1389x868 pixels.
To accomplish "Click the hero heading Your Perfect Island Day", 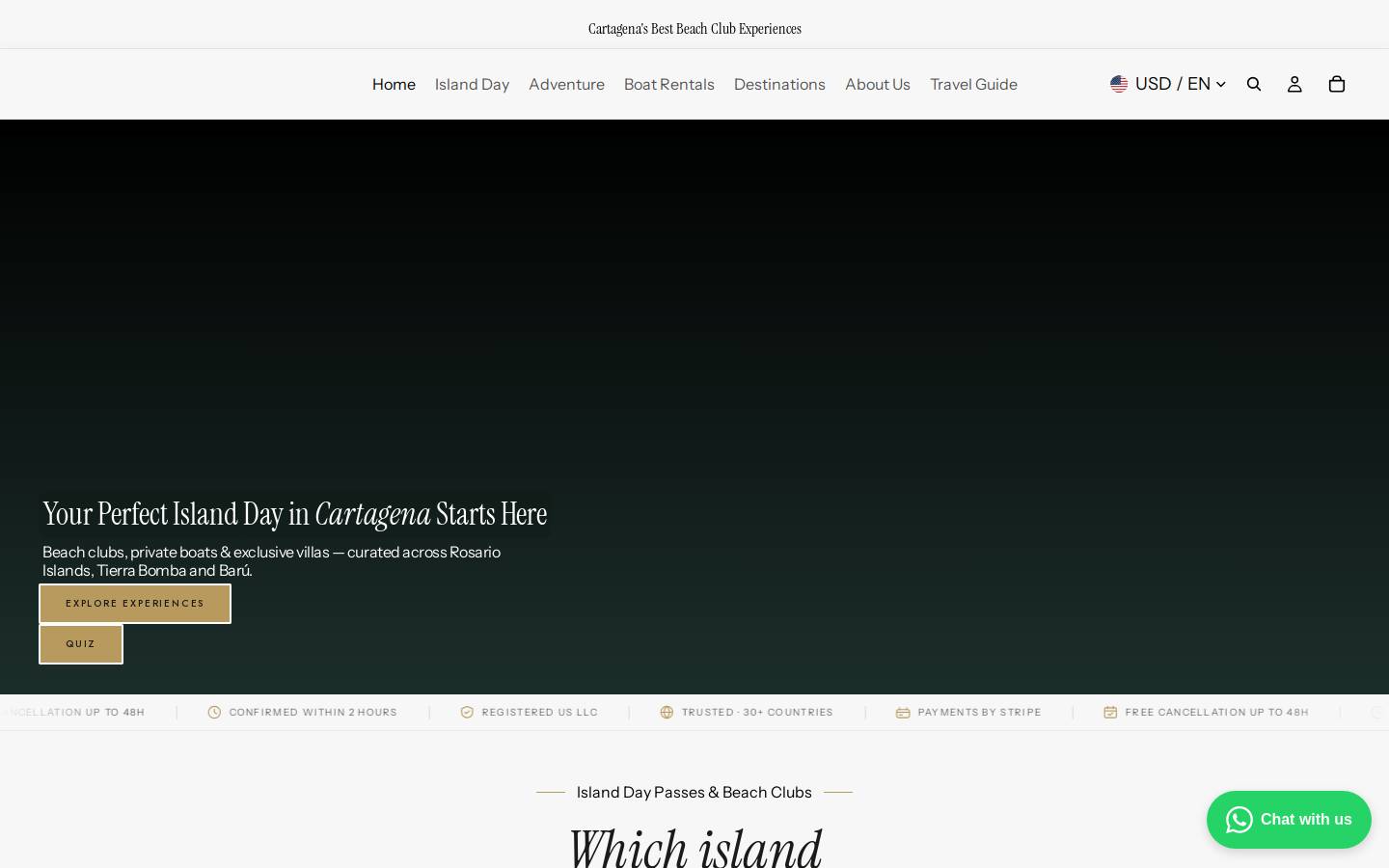I will click(295, 514).
